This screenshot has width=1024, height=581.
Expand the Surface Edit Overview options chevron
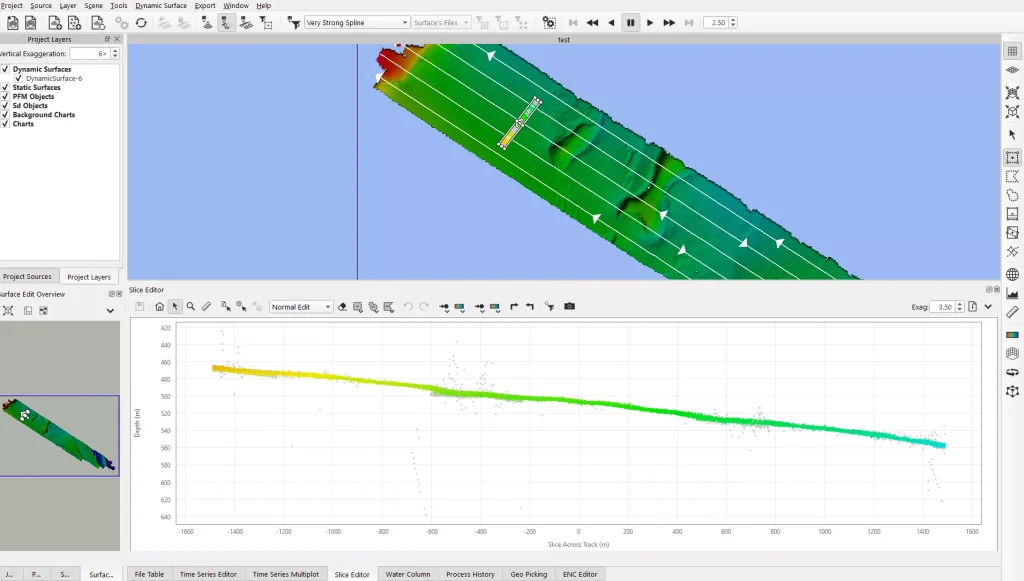[x=110, y=311]
